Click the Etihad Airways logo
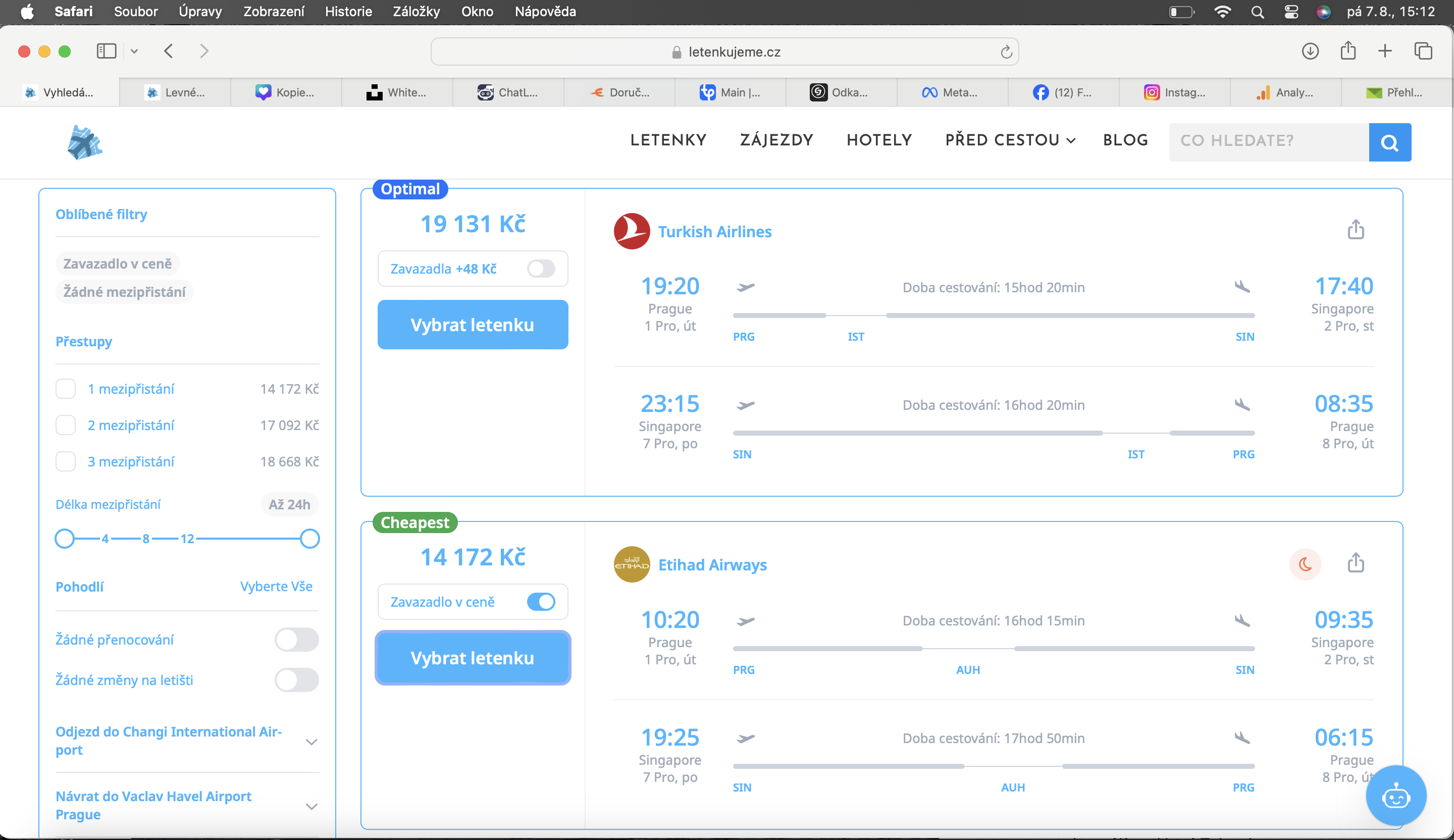Screen dimensions: 1454x840 [632, 565]
